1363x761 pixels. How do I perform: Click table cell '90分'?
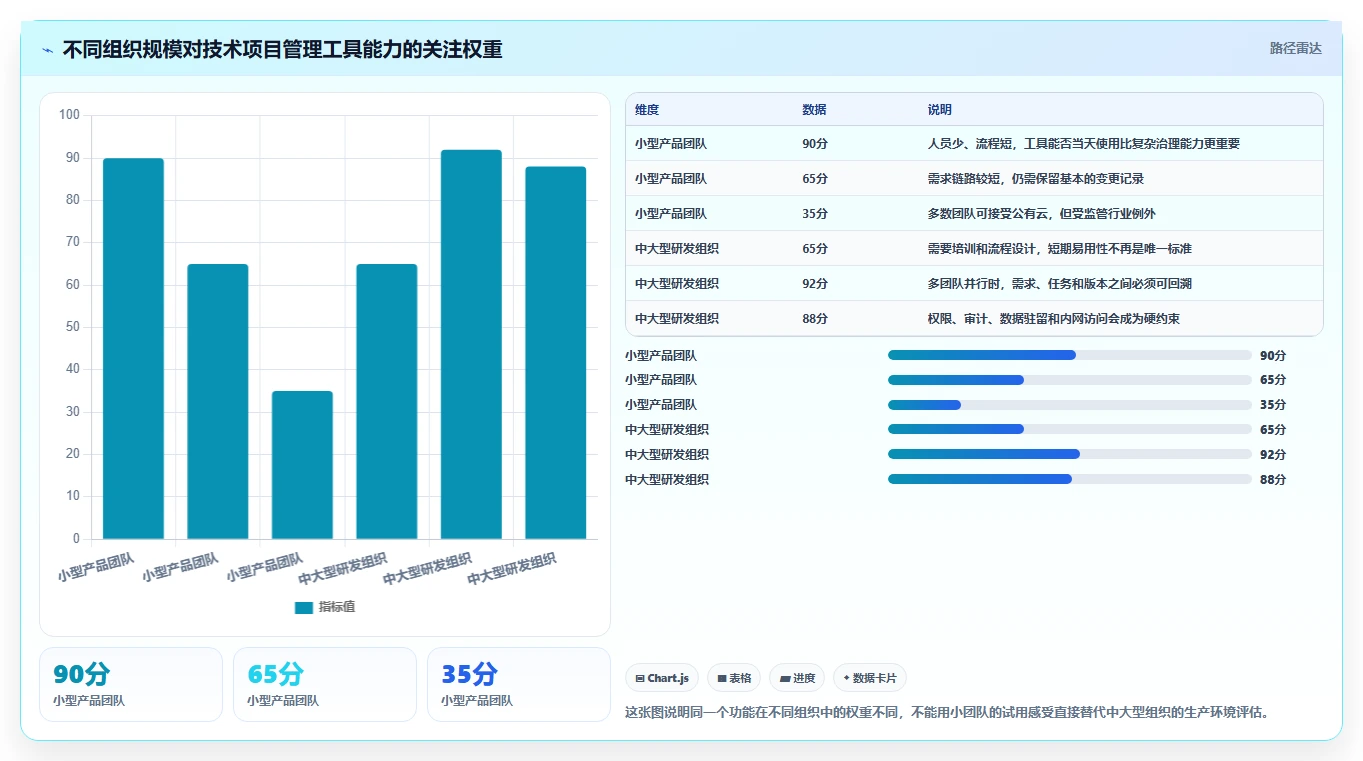815,144
